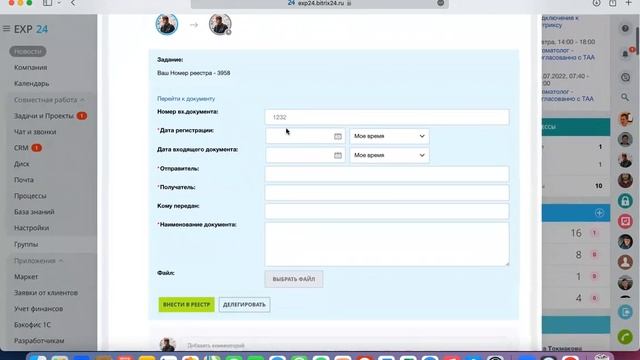
Task: Click the assignee avatar after the arrow
Action: (x=220, y=24)
